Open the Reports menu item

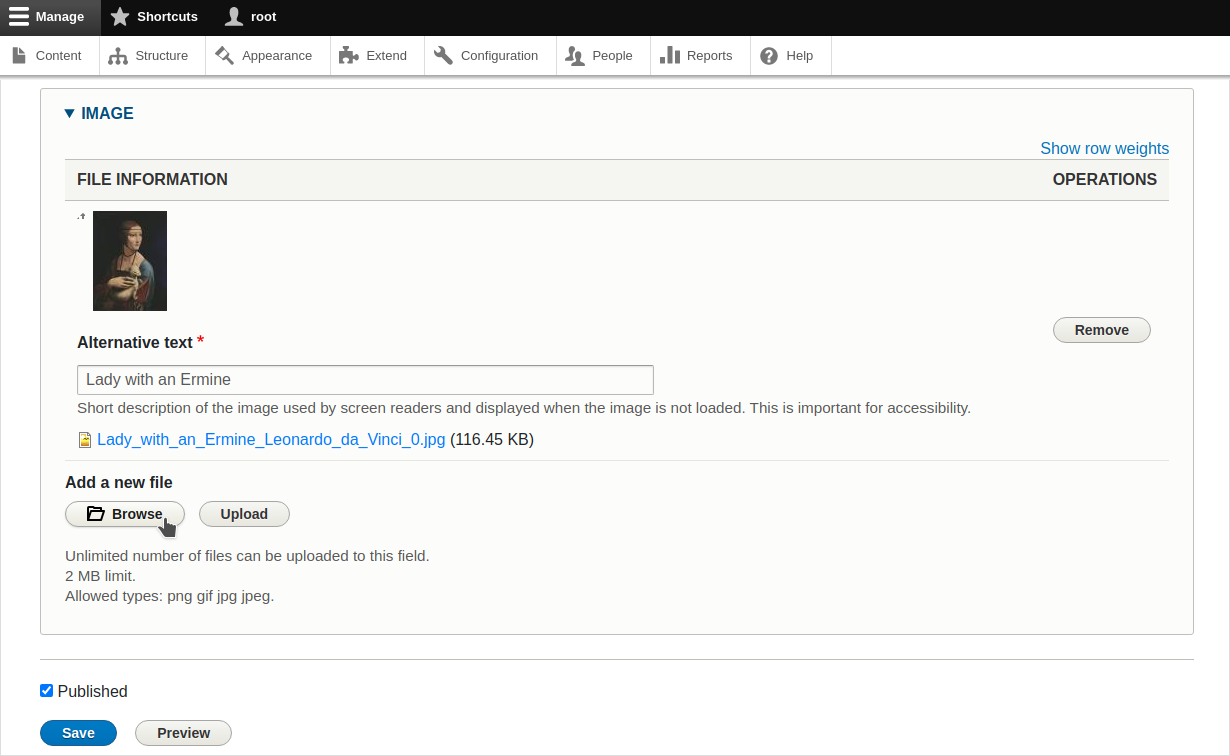click(700, 56)
